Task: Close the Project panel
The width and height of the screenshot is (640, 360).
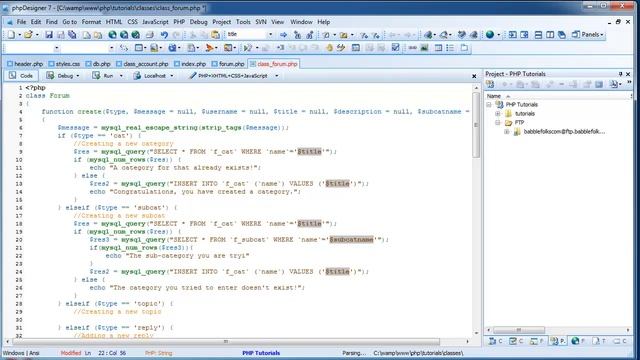Action: coord(628,74)
